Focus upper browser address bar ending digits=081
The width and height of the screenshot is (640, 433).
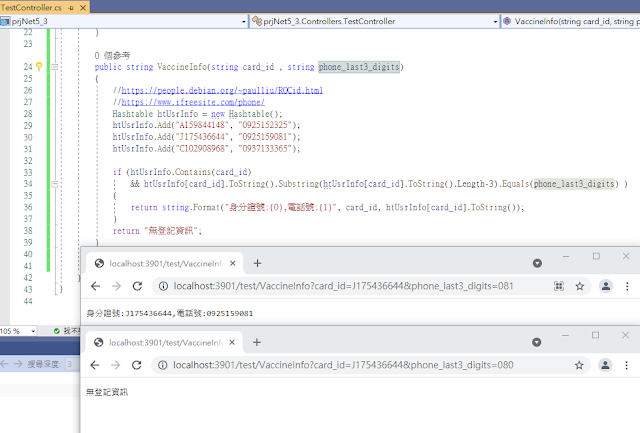343,286
